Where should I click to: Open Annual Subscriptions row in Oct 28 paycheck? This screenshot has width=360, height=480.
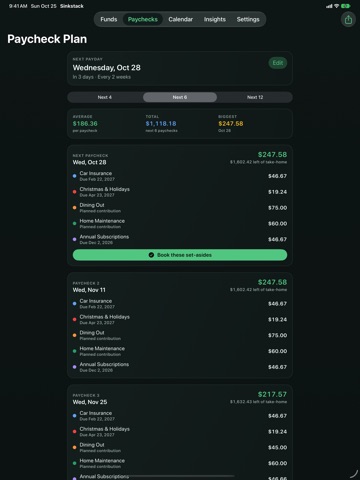point(180,239)
